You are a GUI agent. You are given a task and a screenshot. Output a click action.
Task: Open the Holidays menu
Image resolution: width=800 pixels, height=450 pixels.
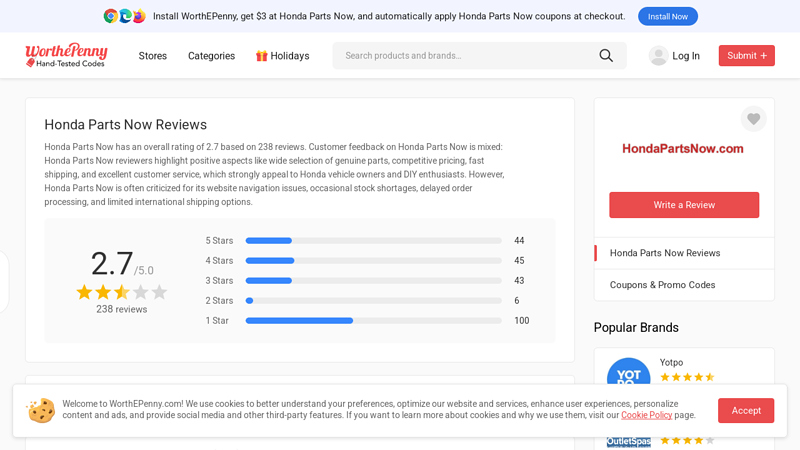tap(283, 56)
